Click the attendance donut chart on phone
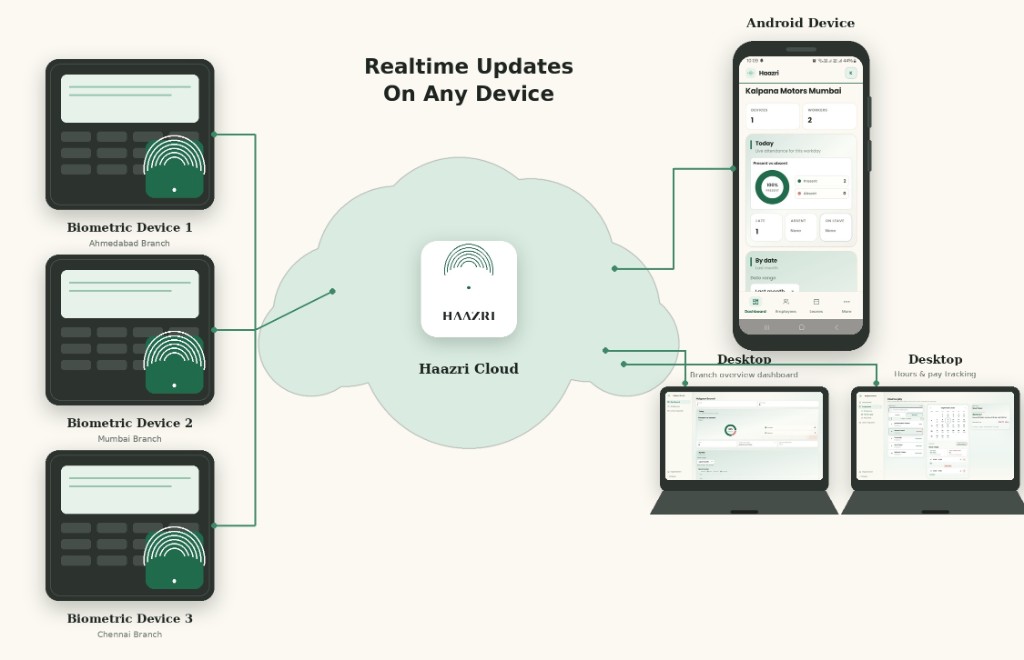 click(x=772, y=187)
